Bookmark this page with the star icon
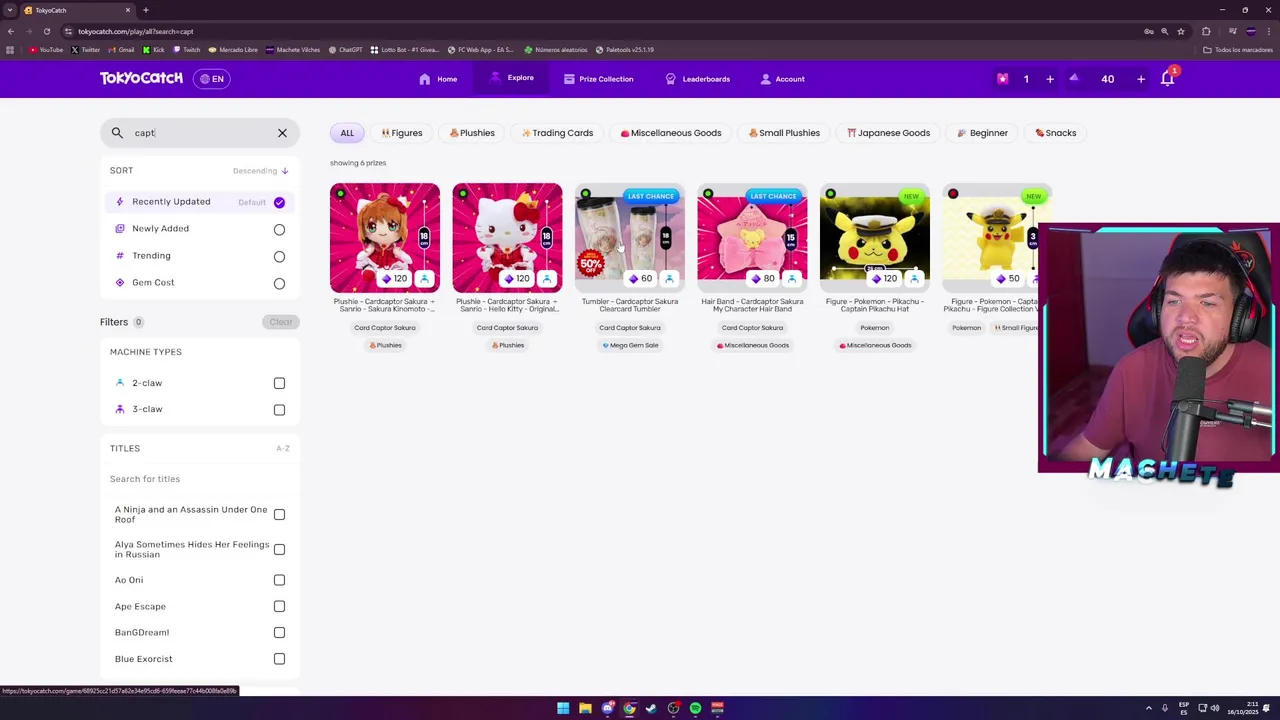Image resolution: width=1280 pixels, height=720 pixels. [1181, 31]
